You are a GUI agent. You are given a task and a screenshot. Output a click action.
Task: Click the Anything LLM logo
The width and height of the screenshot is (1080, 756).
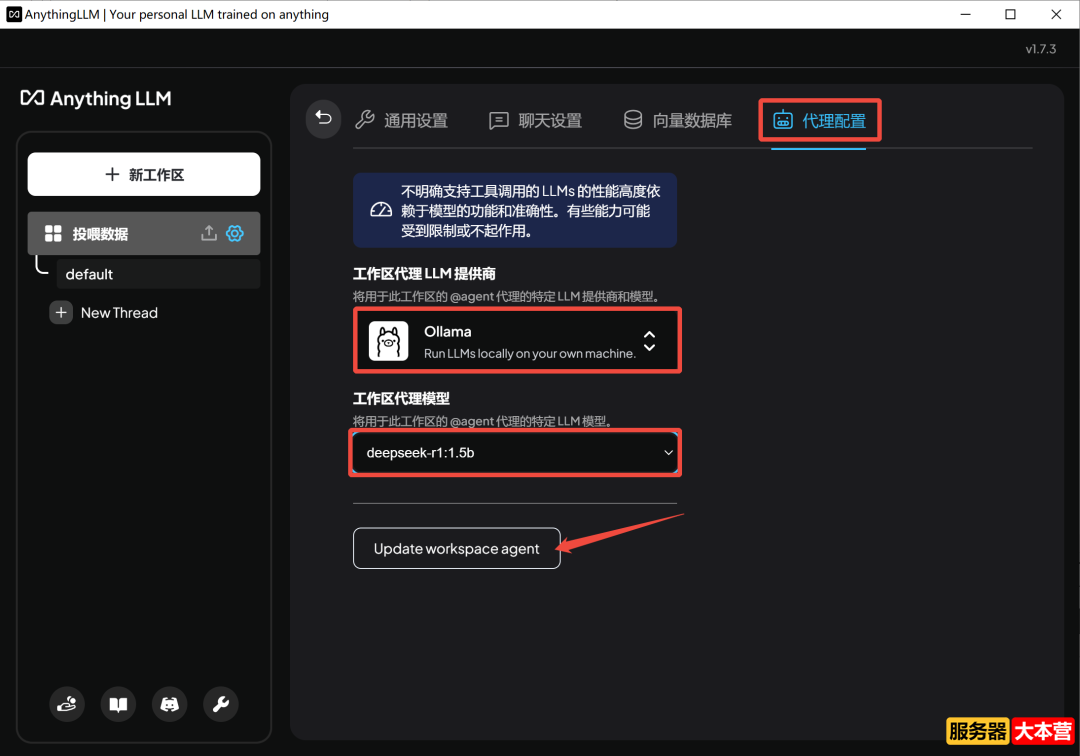tap(96, 98)
